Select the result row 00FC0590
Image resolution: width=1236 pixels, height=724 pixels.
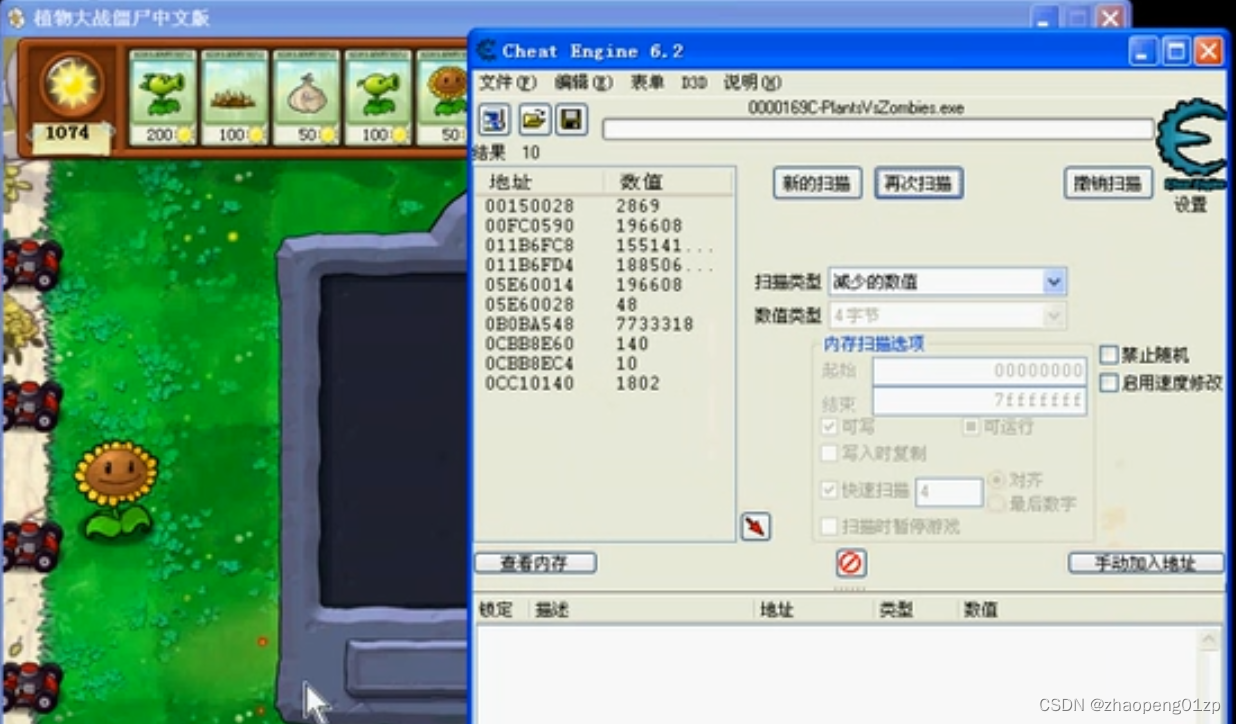point(604,226)
